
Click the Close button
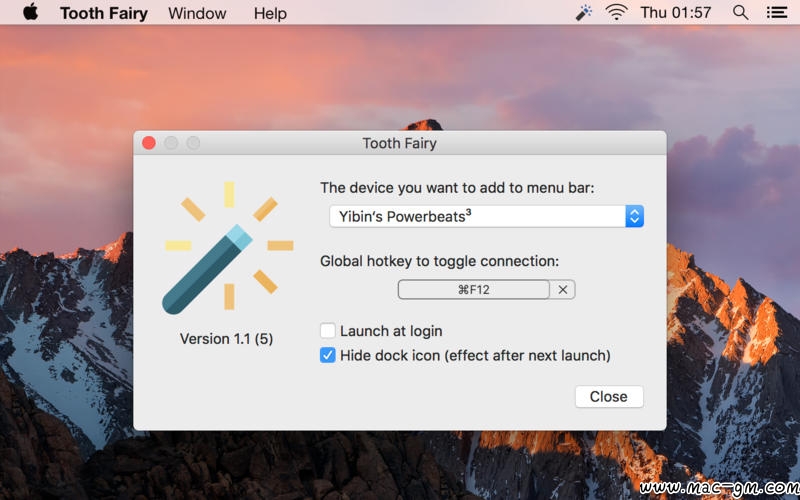point(609,396)
